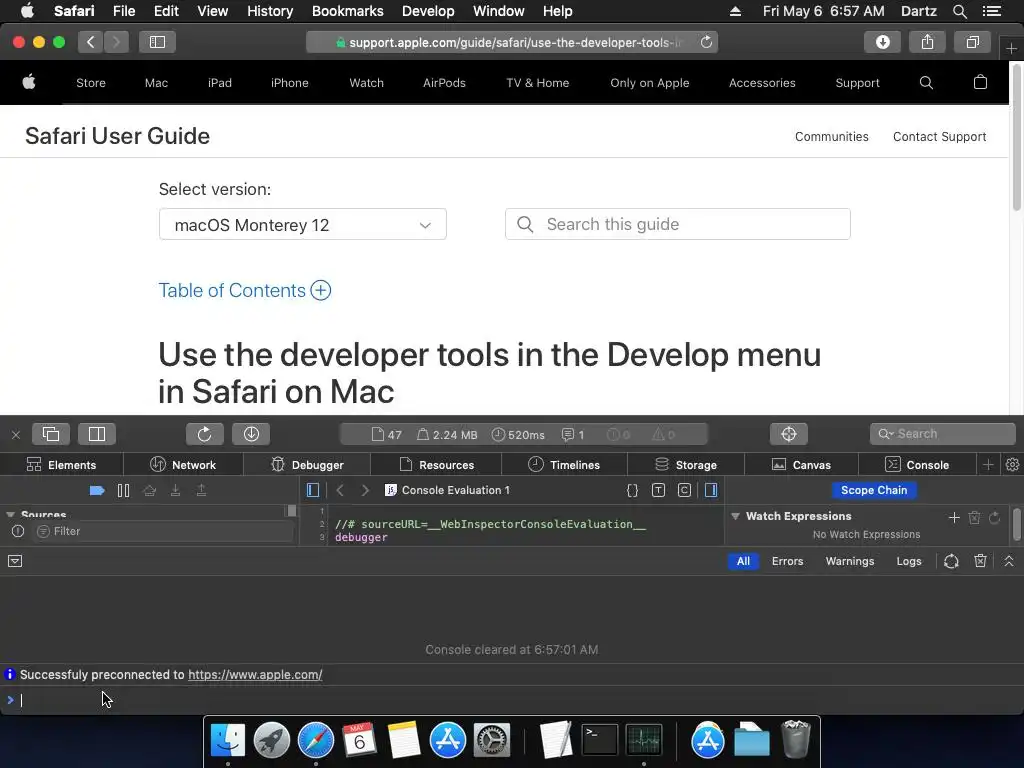Open the https://www.apple.com/ link in console
This screenshot has width=1024, height=768.
(255, 675)
